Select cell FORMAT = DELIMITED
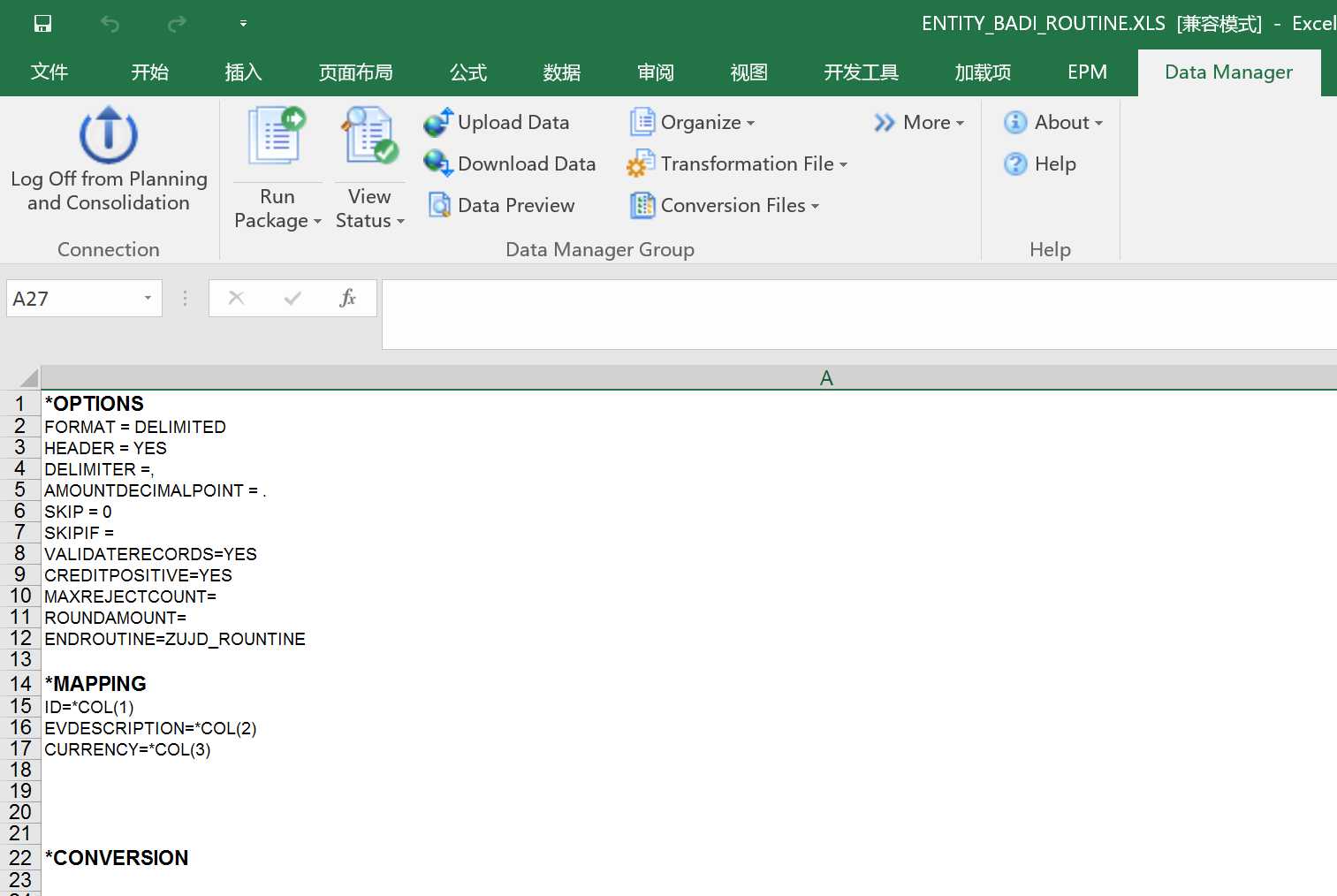Screen dimensions: 1337x896 (x=689, y=427)
